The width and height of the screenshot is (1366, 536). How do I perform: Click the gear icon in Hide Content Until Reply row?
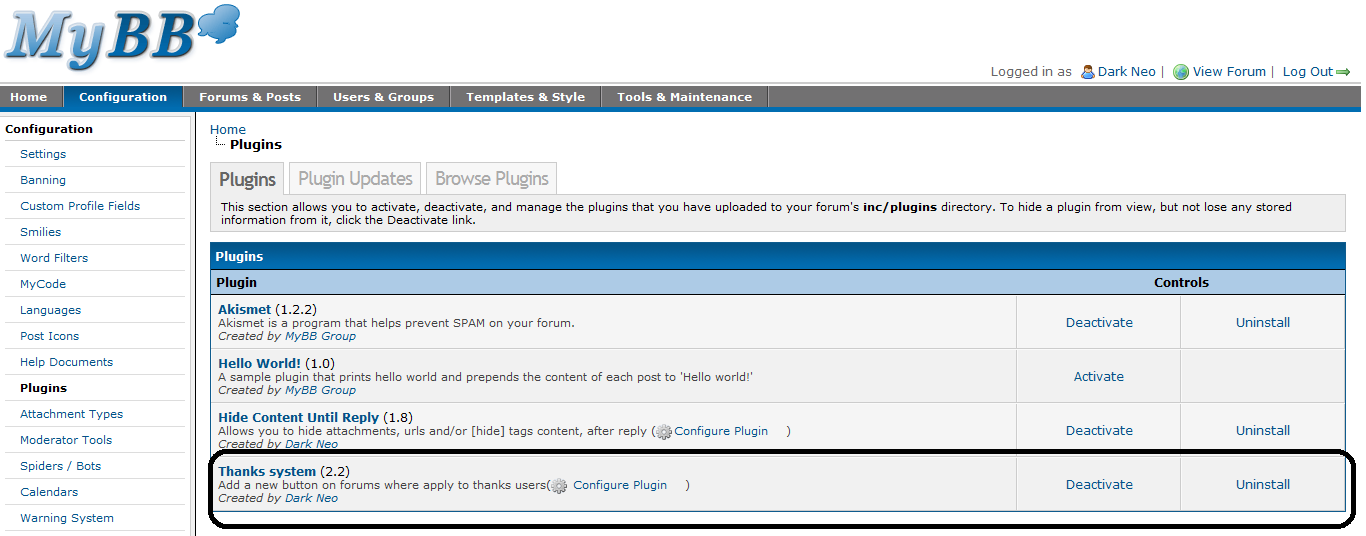[x=664, y=432]
